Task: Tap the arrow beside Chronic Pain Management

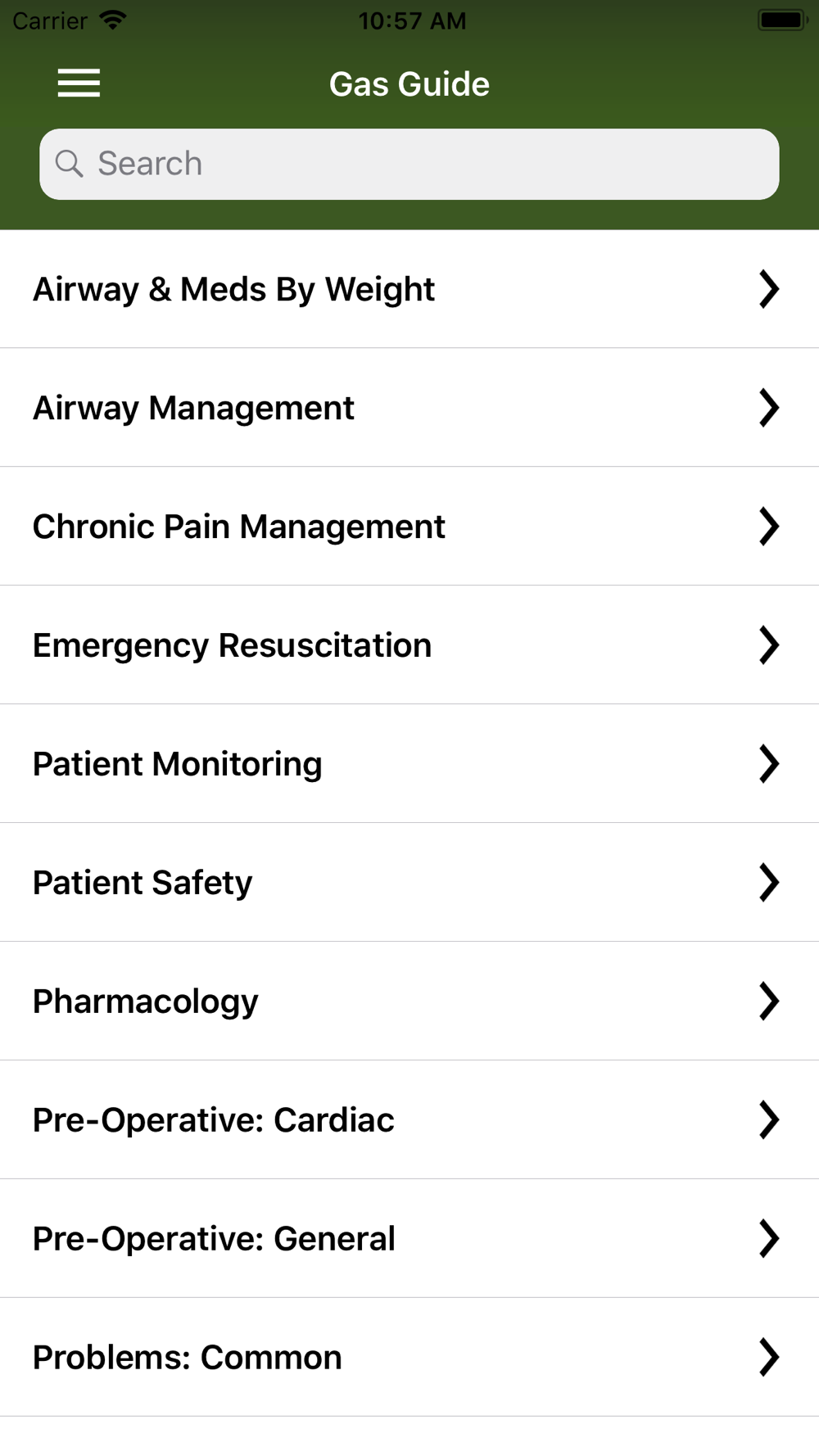Action: pyautogui.click(x=768, y=527)
